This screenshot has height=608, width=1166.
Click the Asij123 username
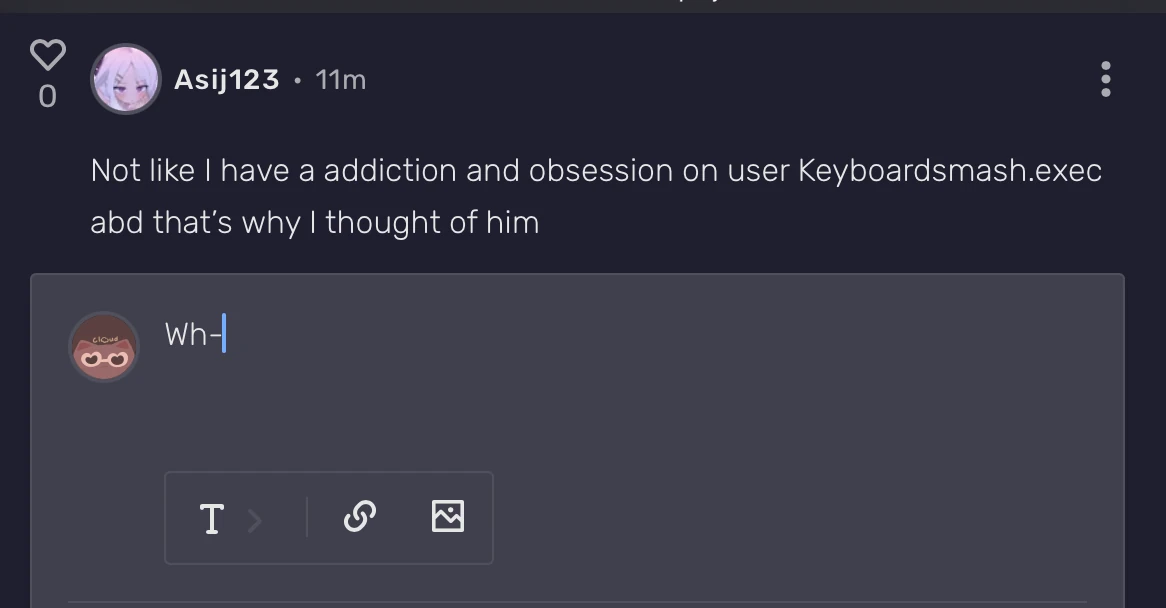pyautogui.click(x=226, y=80)
